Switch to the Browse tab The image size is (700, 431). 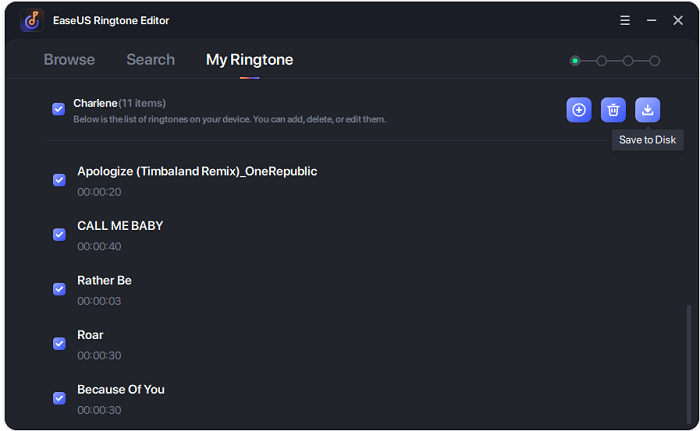pos(69,60)
